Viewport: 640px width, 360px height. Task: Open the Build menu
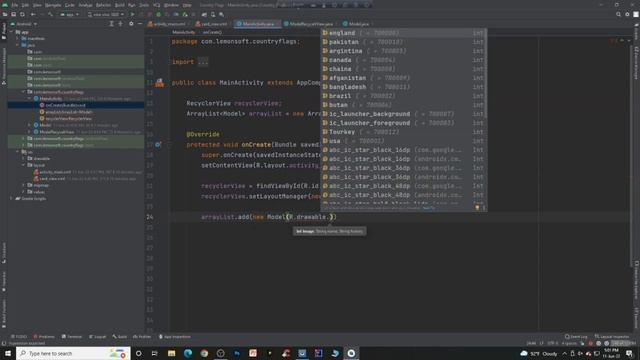coord(120,5)
